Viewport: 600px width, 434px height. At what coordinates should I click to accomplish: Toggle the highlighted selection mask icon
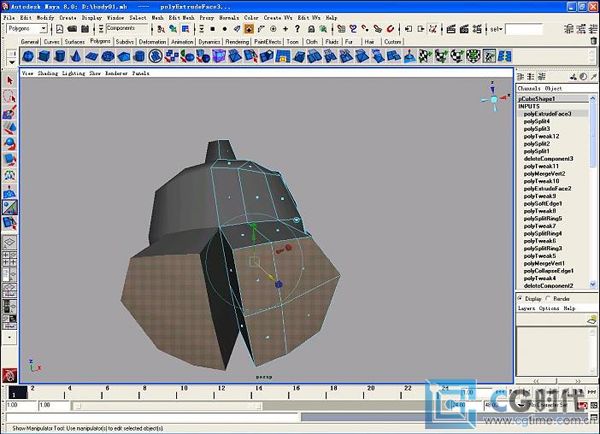(249, 29)
